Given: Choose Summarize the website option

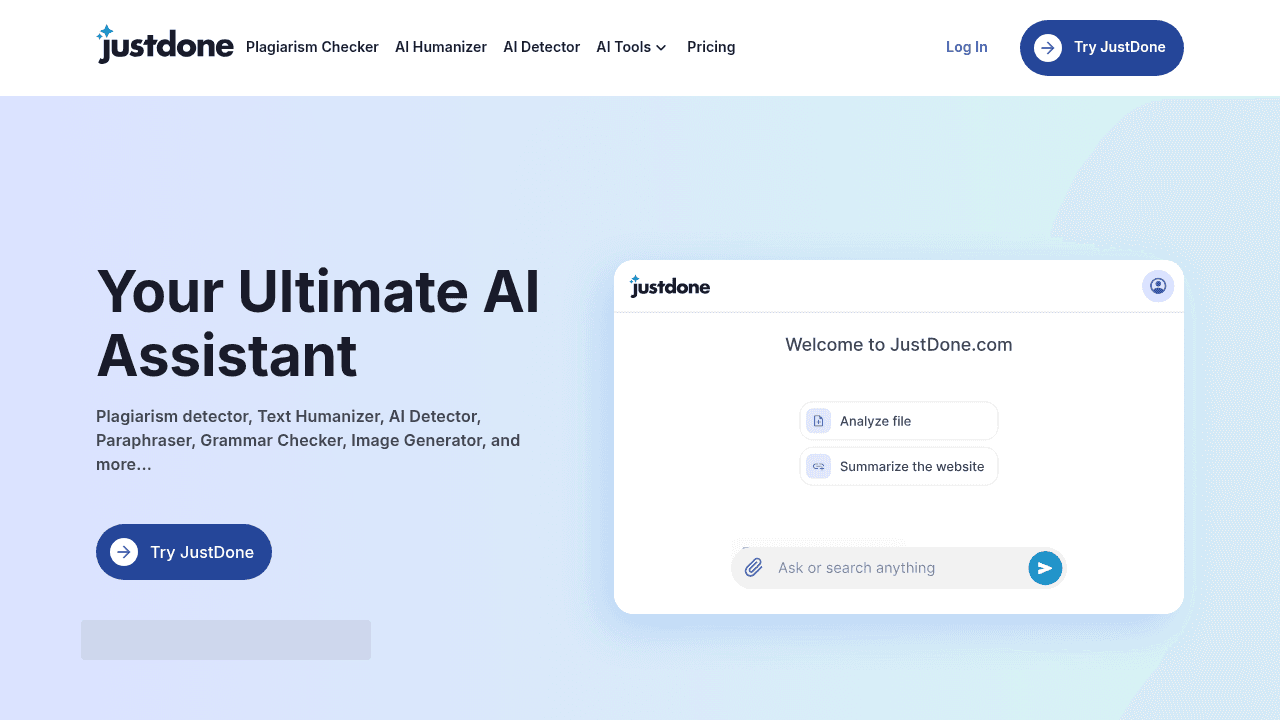Looking at the screenshot, I should pos(898,466).
